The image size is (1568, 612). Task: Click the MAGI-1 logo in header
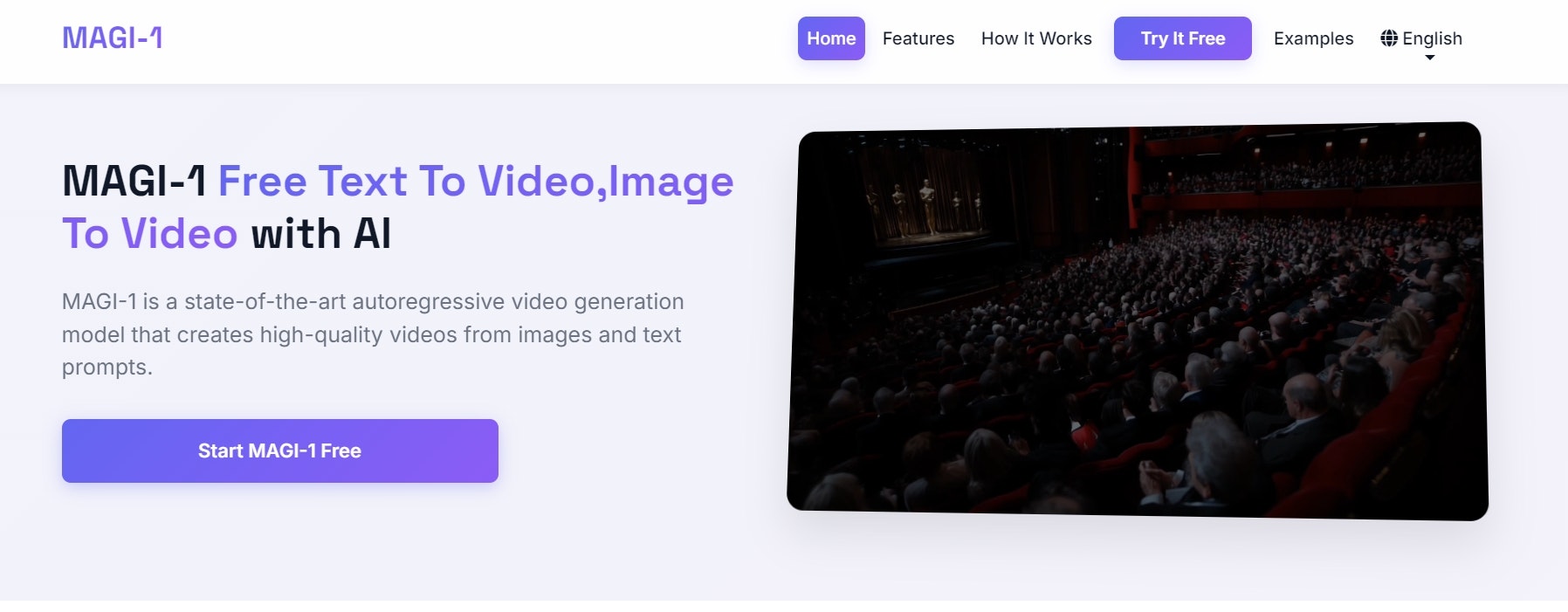pos(113,38)
